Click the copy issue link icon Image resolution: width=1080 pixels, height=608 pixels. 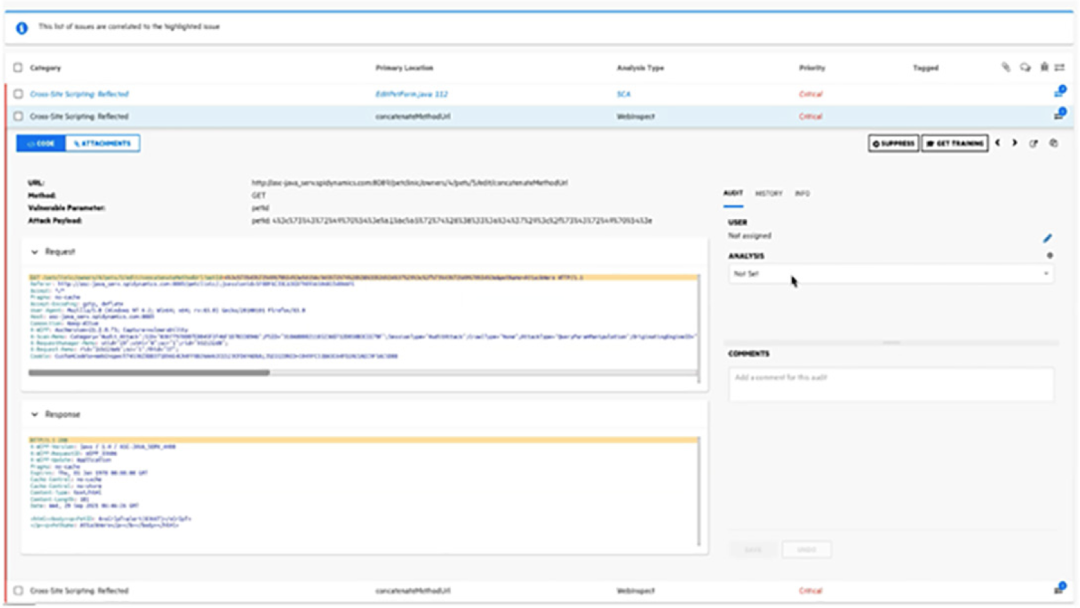pos(1054,143)
